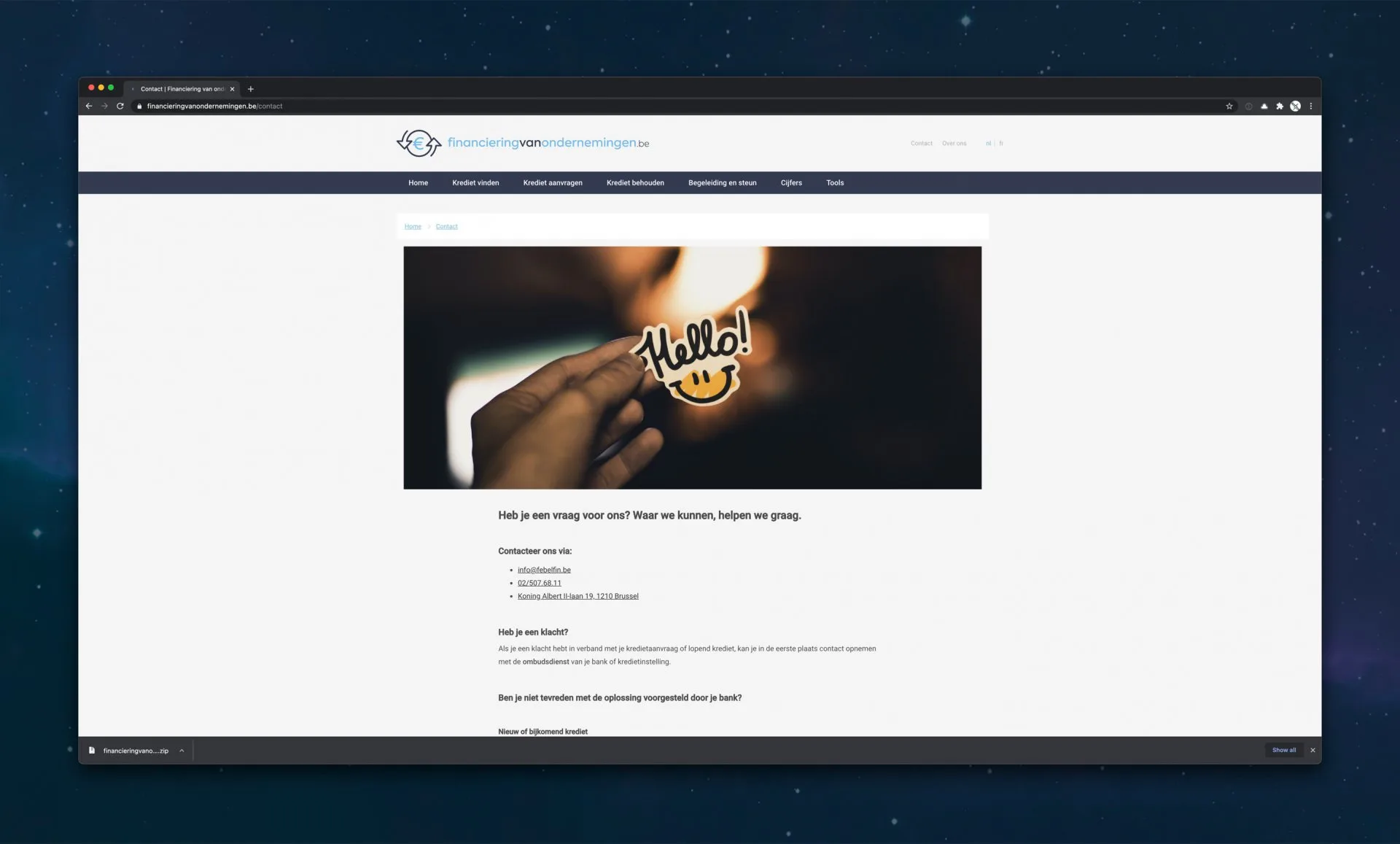
Task: Click the greyed circular extension icon
Action: (x=1248, y=106)
